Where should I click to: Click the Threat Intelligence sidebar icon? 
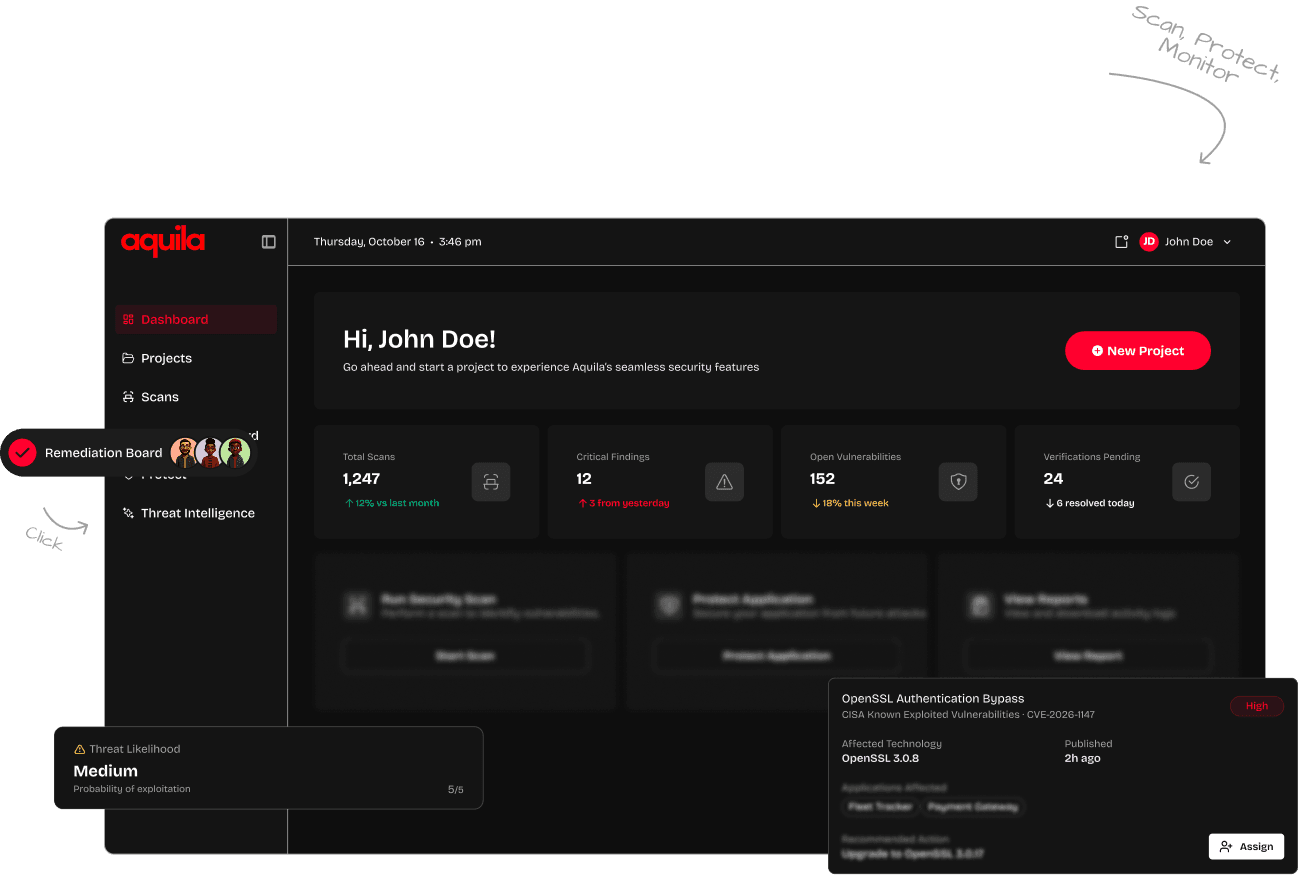pyautogui.click(x=128, y=513)
